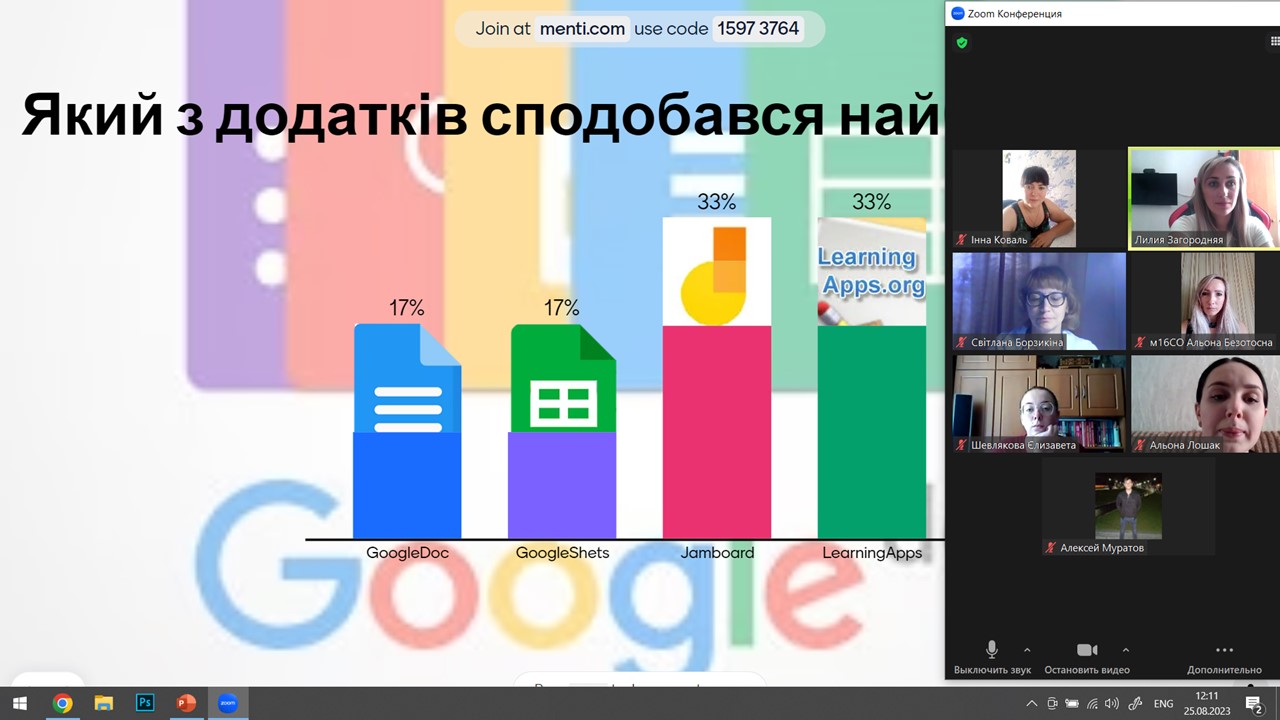Click the Jamboard logo atop its bar
The width and height of the screenshot is (1280, 720).
717,272
